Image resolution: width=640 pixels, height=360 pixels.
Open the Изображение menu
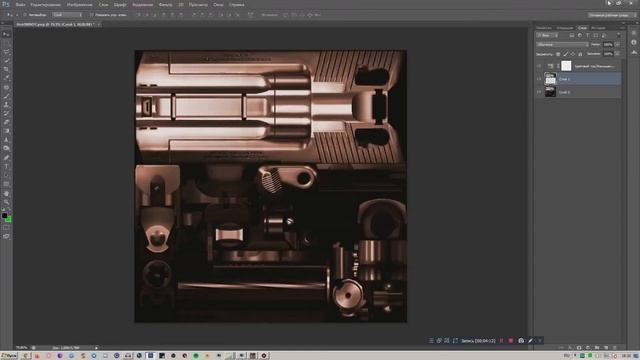tap(80, 5)
